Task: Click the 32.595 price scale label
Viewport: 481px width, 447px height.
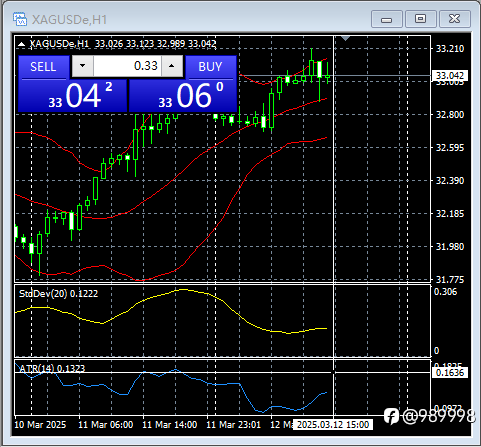Action: click(x=450, y=148)
